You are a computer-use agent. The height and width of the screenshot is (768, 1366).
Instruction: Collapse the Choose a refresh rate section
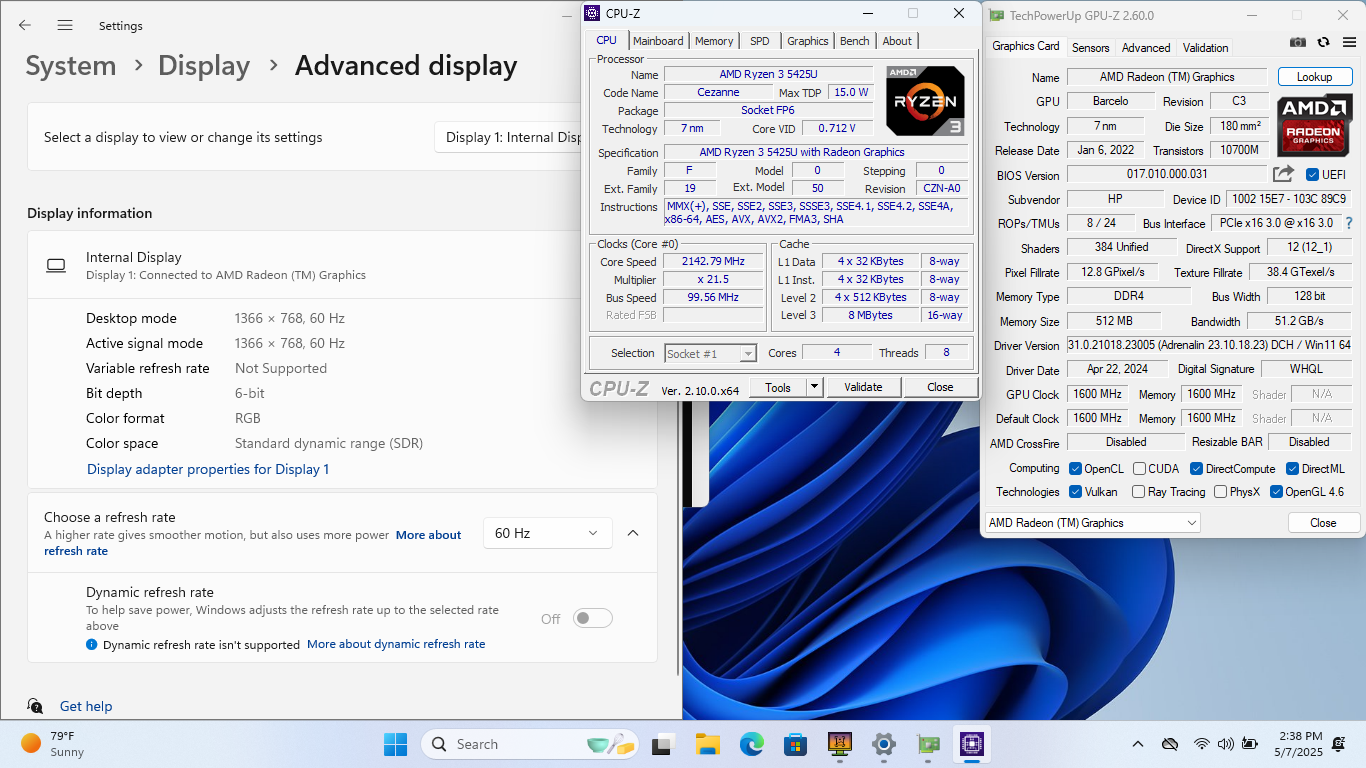click(x=633, y=533)
